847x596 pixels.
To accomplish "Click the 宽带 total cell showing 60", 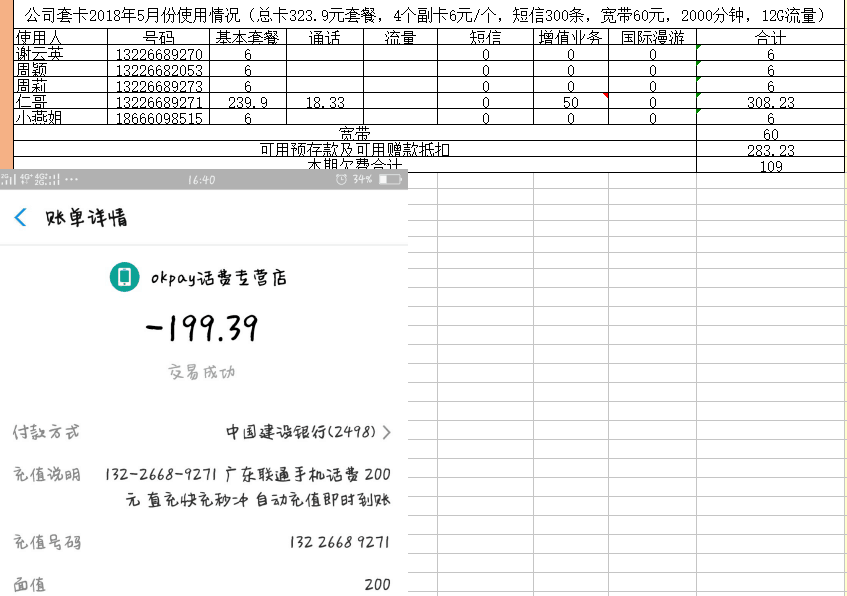I will 770,134.
